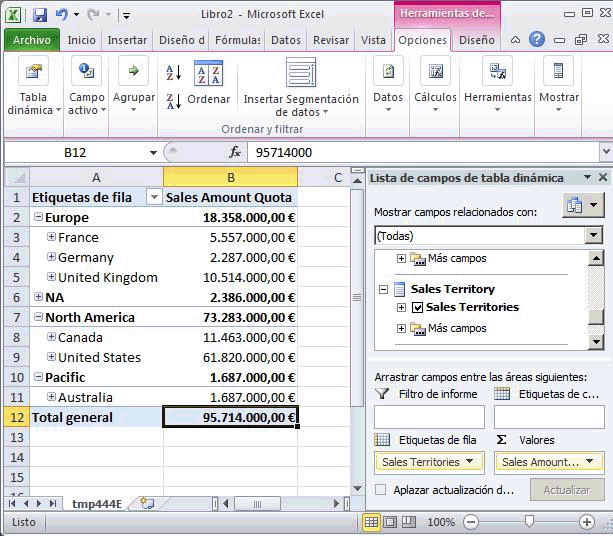Open the Ordenar sort dialog
The height and width of the screenshot is (536, 613).
click(x=208, y=83)
